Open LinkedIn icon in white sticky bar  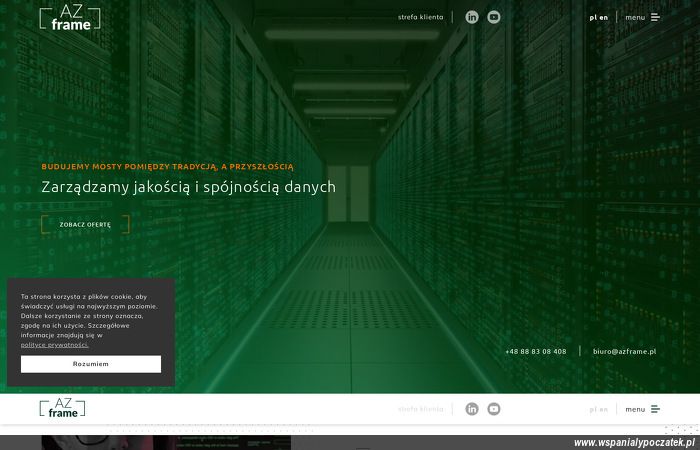coord(472,409)
